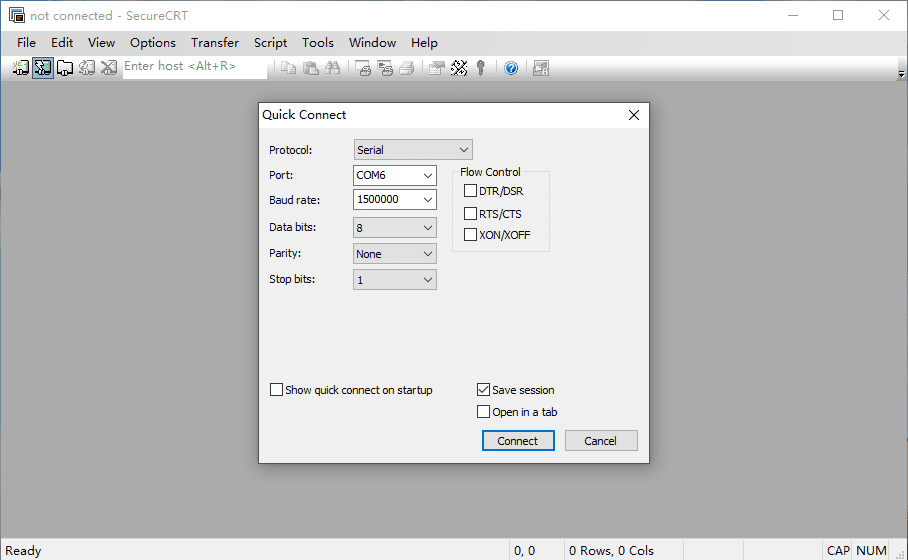
Task: Open the Script menu
Action: [270, 43]
